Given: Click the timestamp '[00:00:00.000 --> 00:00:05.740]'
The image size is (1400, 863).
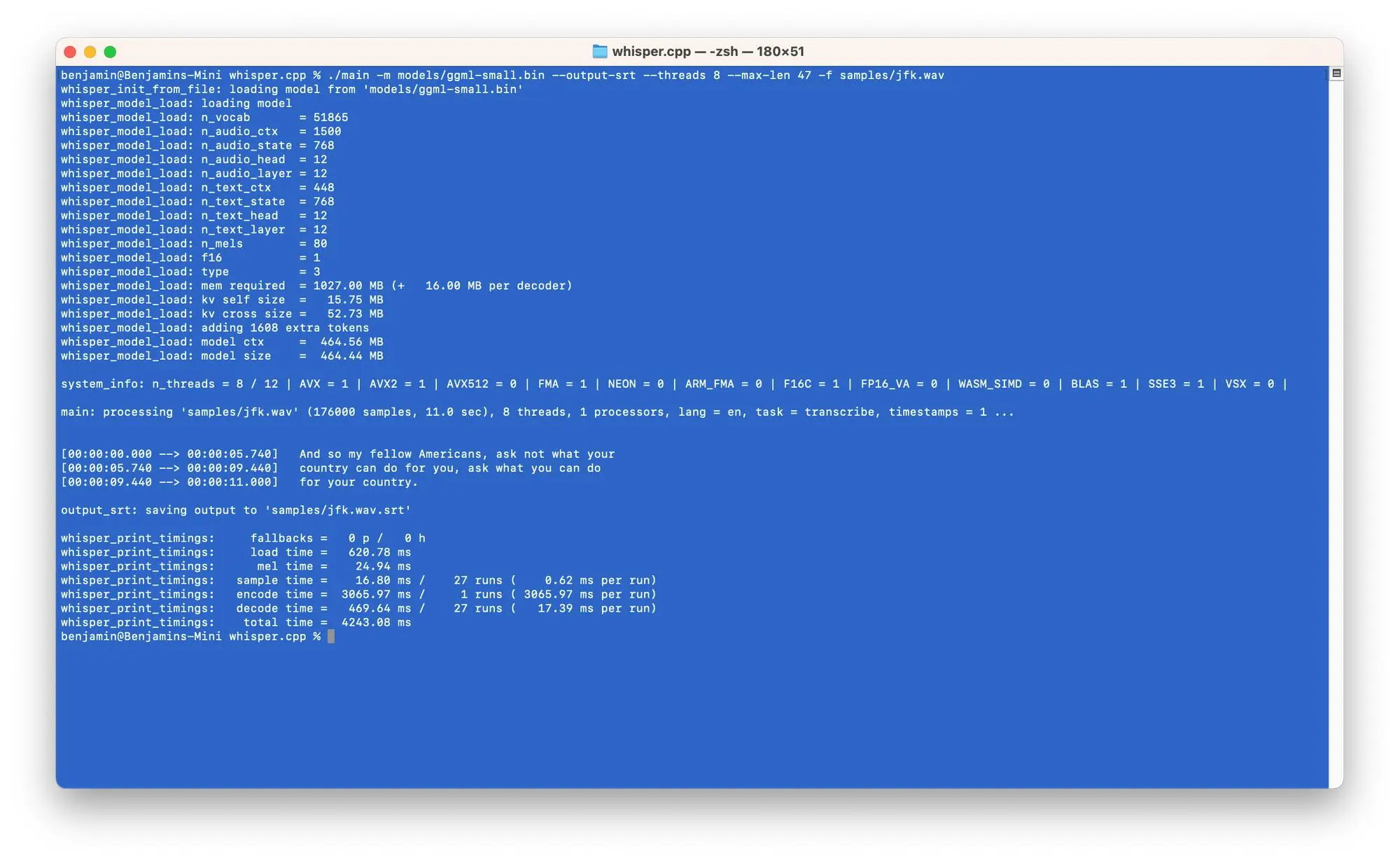Looking at the screenshot, I should (169, 454).
